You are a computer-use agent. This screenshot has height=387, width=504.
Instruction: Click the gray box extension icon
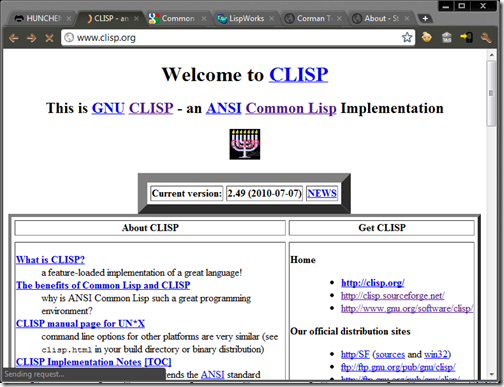pyautogui.click(x=447, y=37)
